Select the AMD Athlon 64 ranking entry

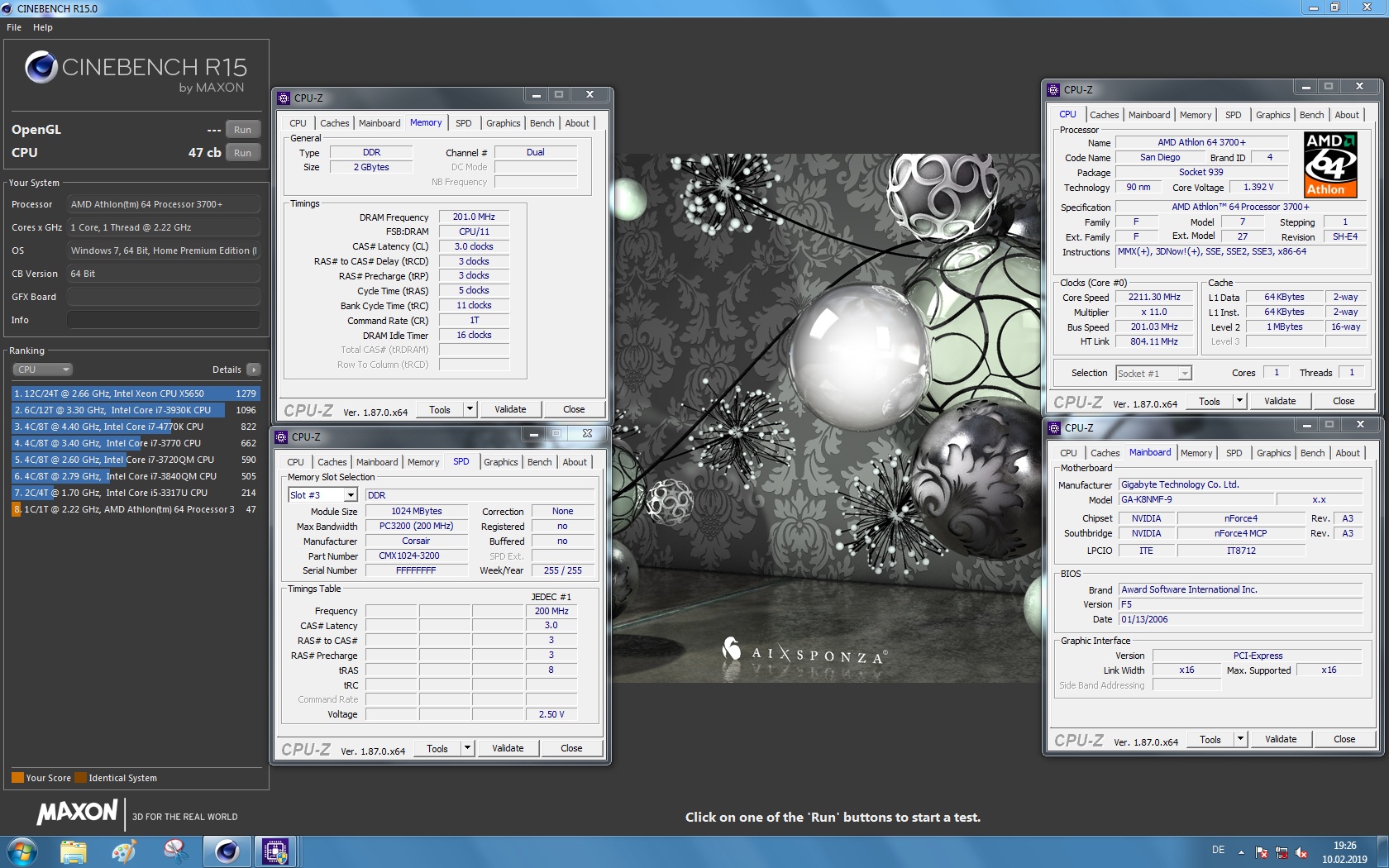point(136,509)
